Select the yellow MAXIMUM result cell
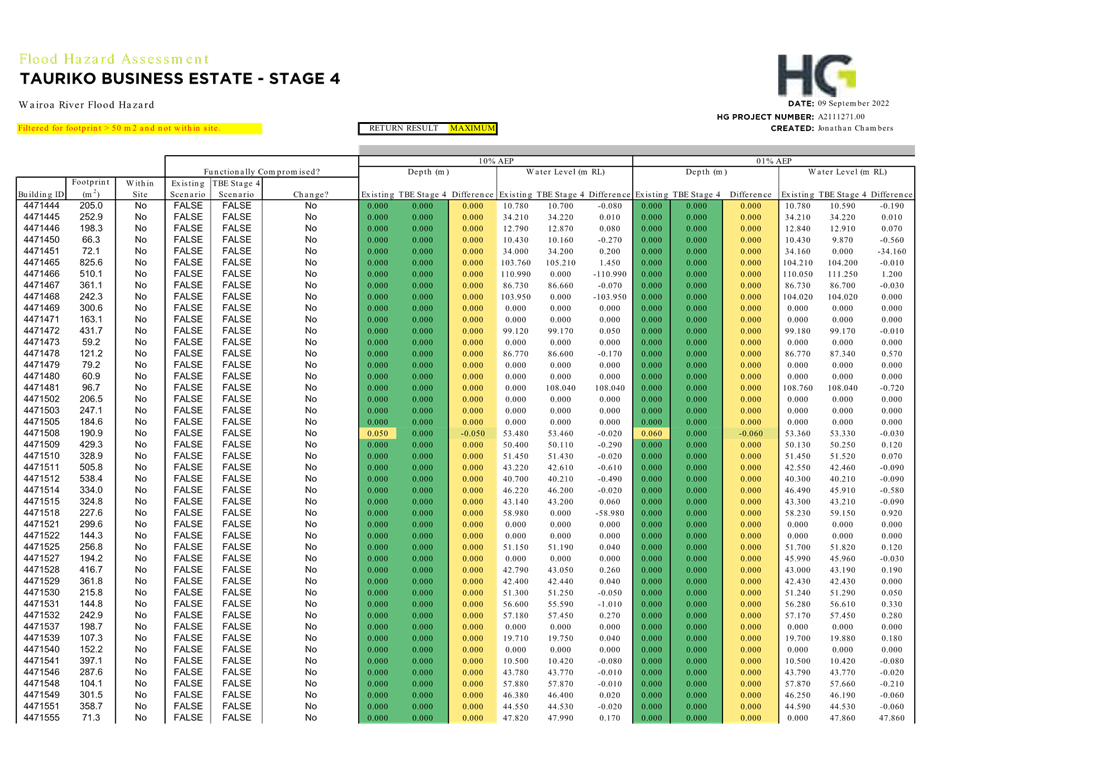The height and width of the screenshot is (783, 1108). pos(472,128)
